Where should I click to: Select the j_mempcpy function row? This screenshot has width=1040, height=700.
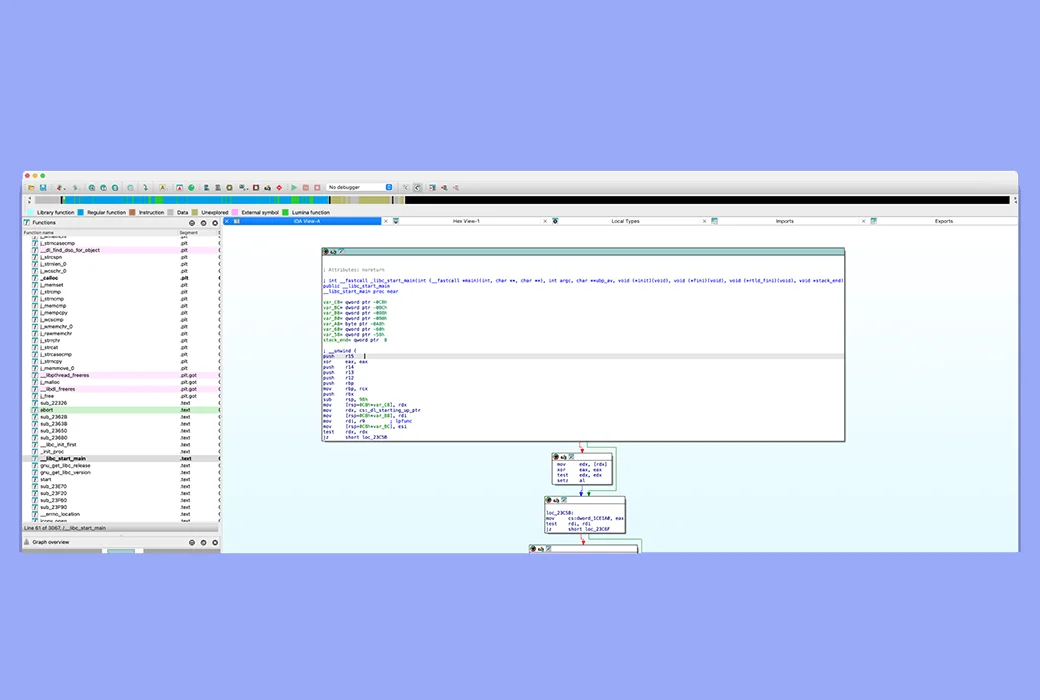121,313
